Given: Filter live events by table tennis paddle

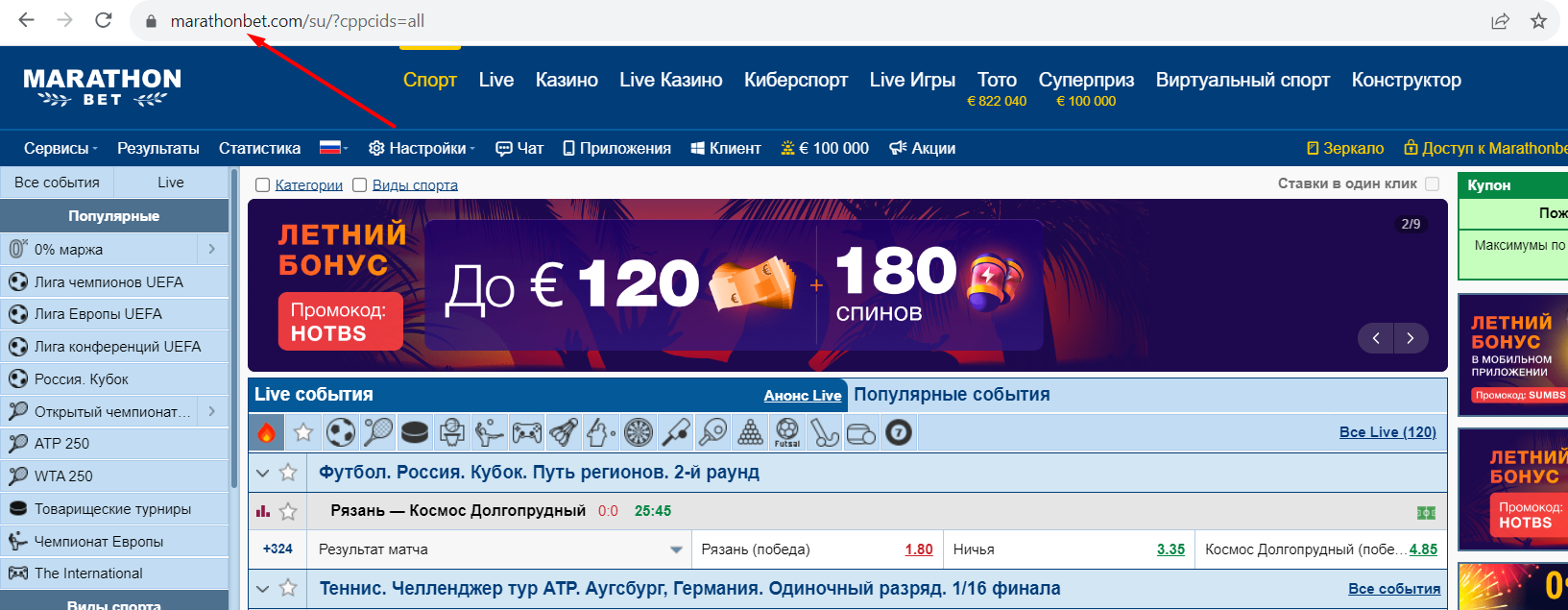Looking at the screenshot, I should [712, 432].
